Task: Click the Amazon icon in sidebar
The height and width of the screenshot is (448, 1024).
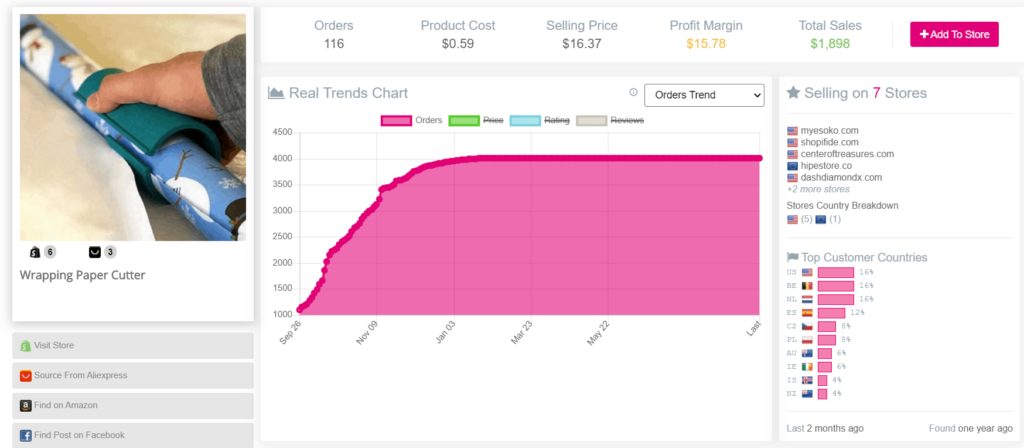Action: (x=25, y=406)
